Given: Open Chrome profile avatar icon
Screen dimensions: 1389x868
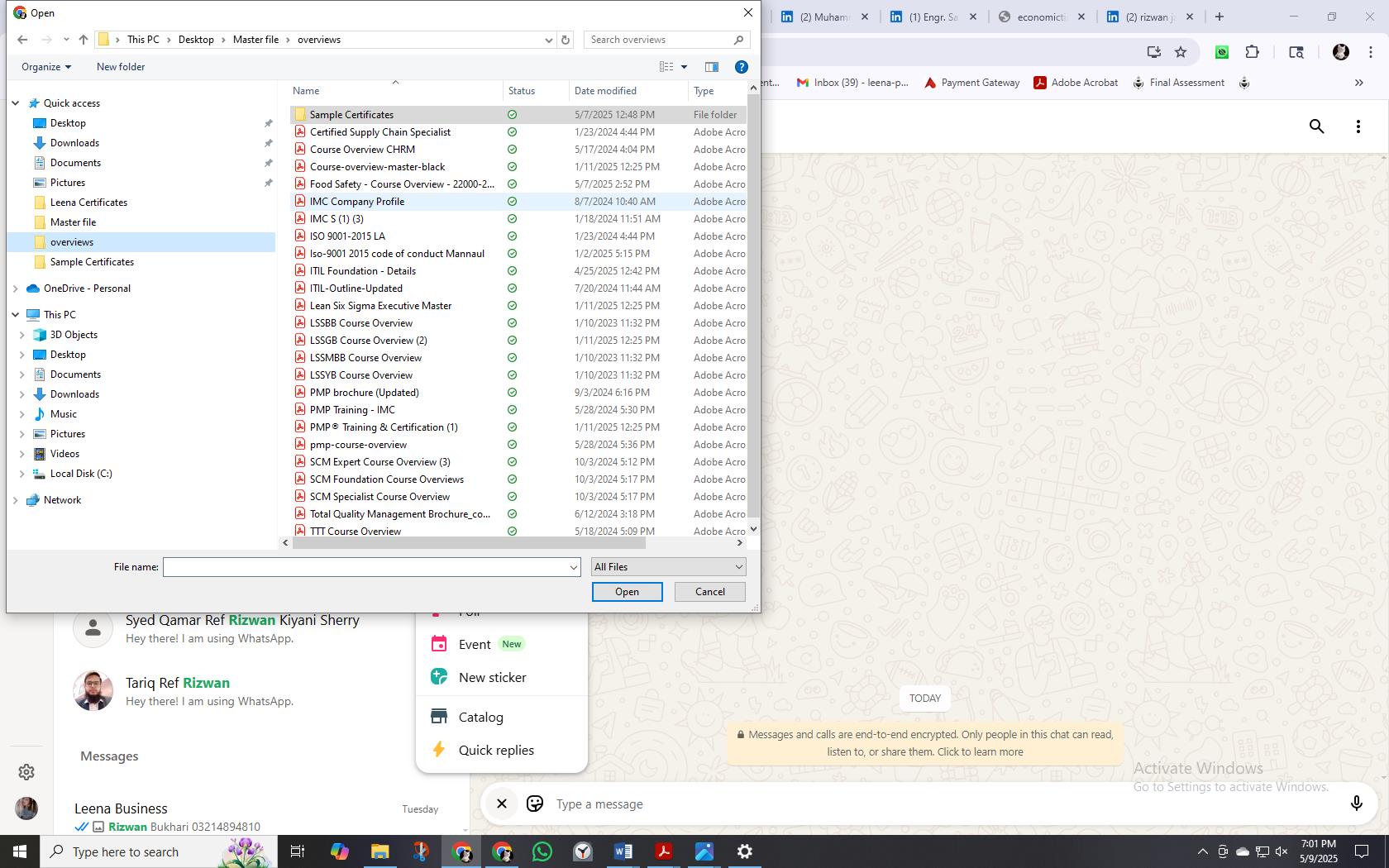Looking at the screenshot, I should click(x=1341, y=52).
